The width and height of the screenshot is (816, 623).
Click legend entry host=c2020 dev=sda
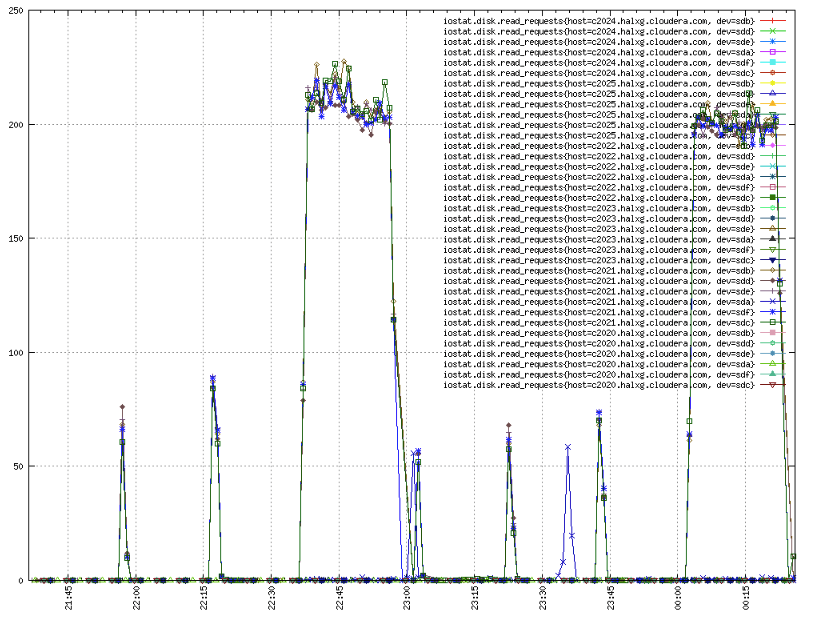[x=614, y=364]
